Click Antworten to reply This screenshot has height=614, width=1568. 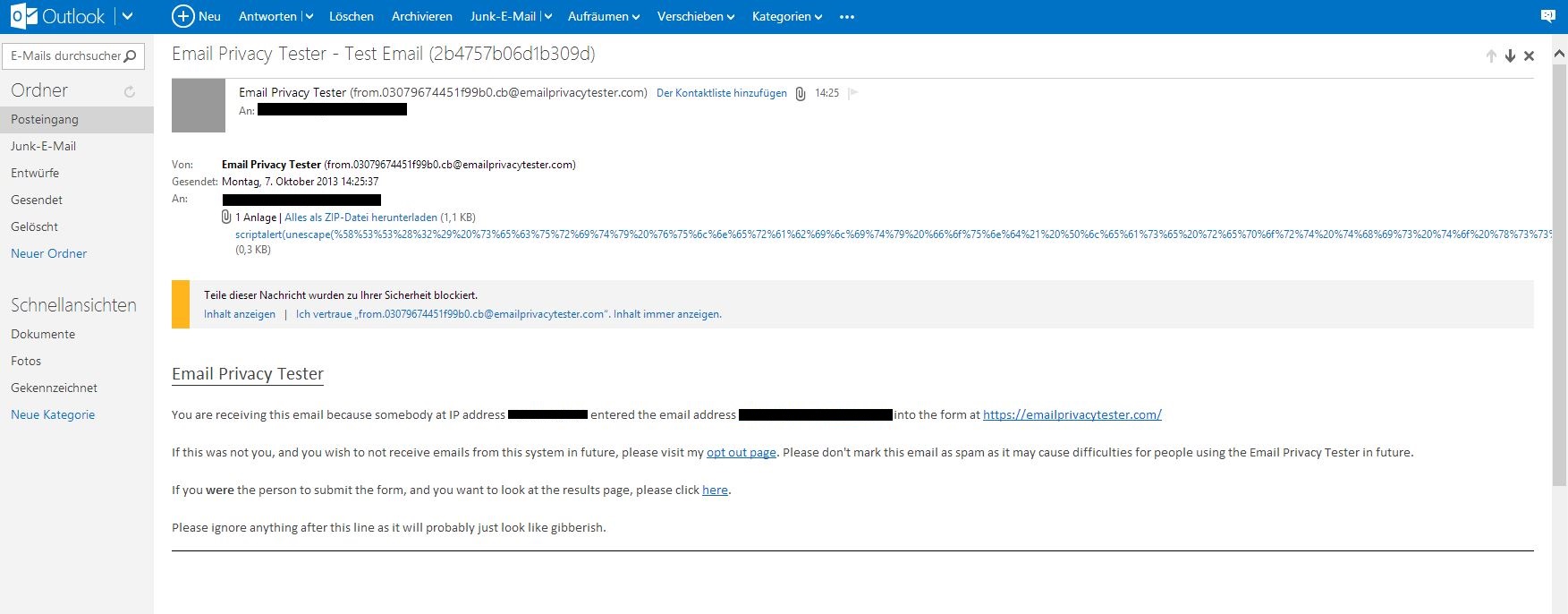[267, 16]
